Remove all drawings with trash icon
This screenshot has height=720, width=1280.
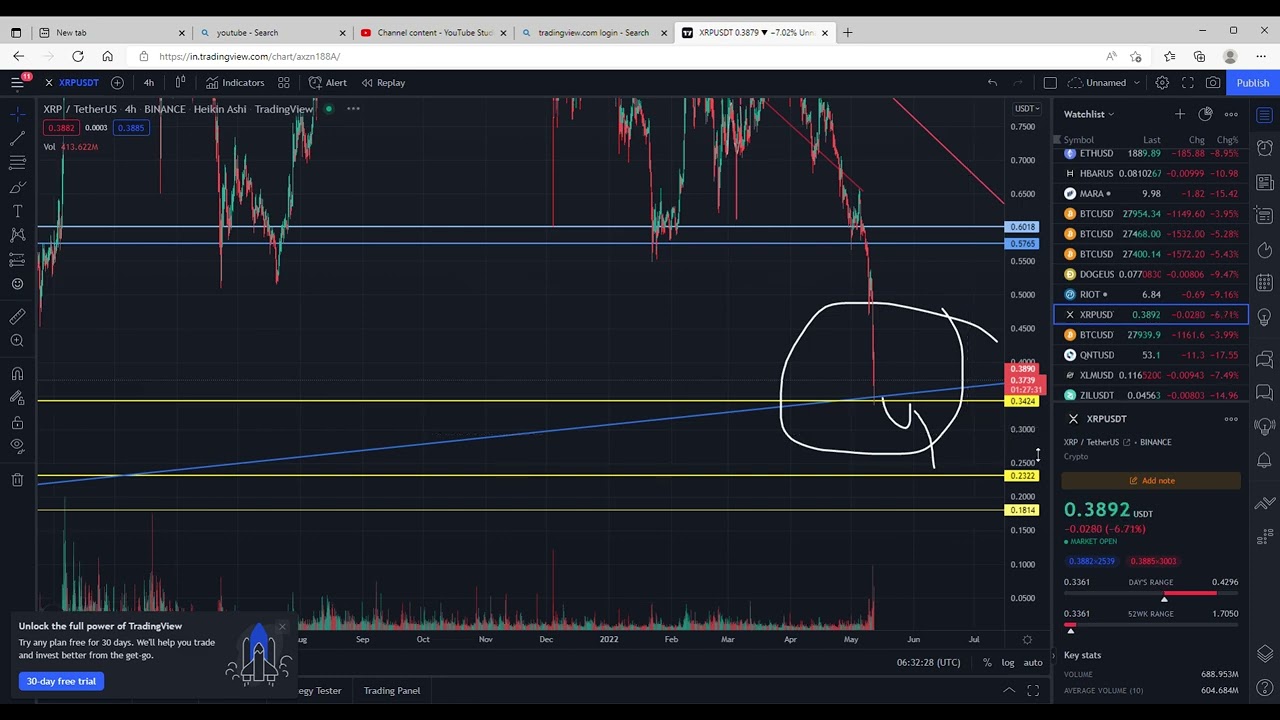point(17,480)
